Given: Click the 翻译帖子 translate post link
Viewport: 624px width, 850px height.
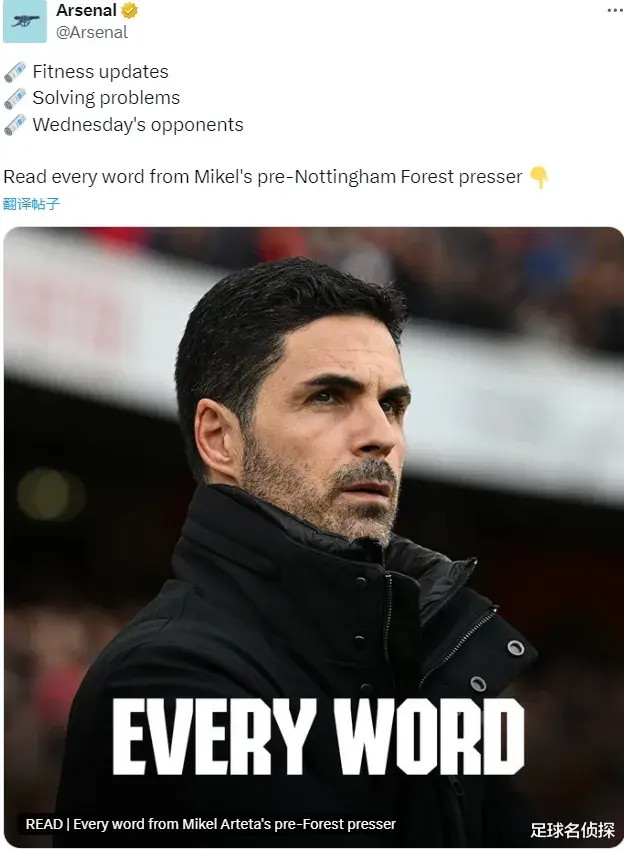Looking at the screenshot, I should pos(31,204).
